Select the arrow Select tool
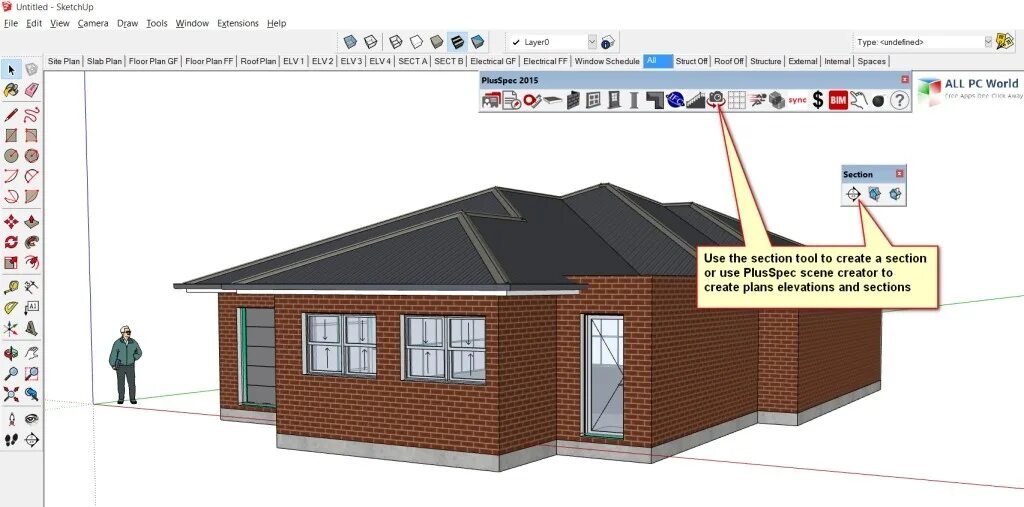 pos(11,69)
